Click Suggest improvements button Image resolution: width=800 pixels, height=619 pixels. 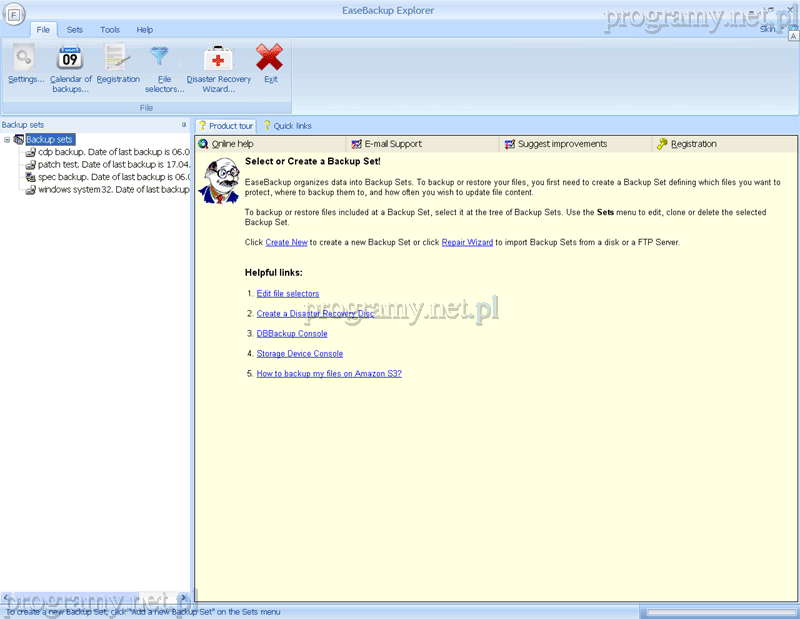pos(561,144)
